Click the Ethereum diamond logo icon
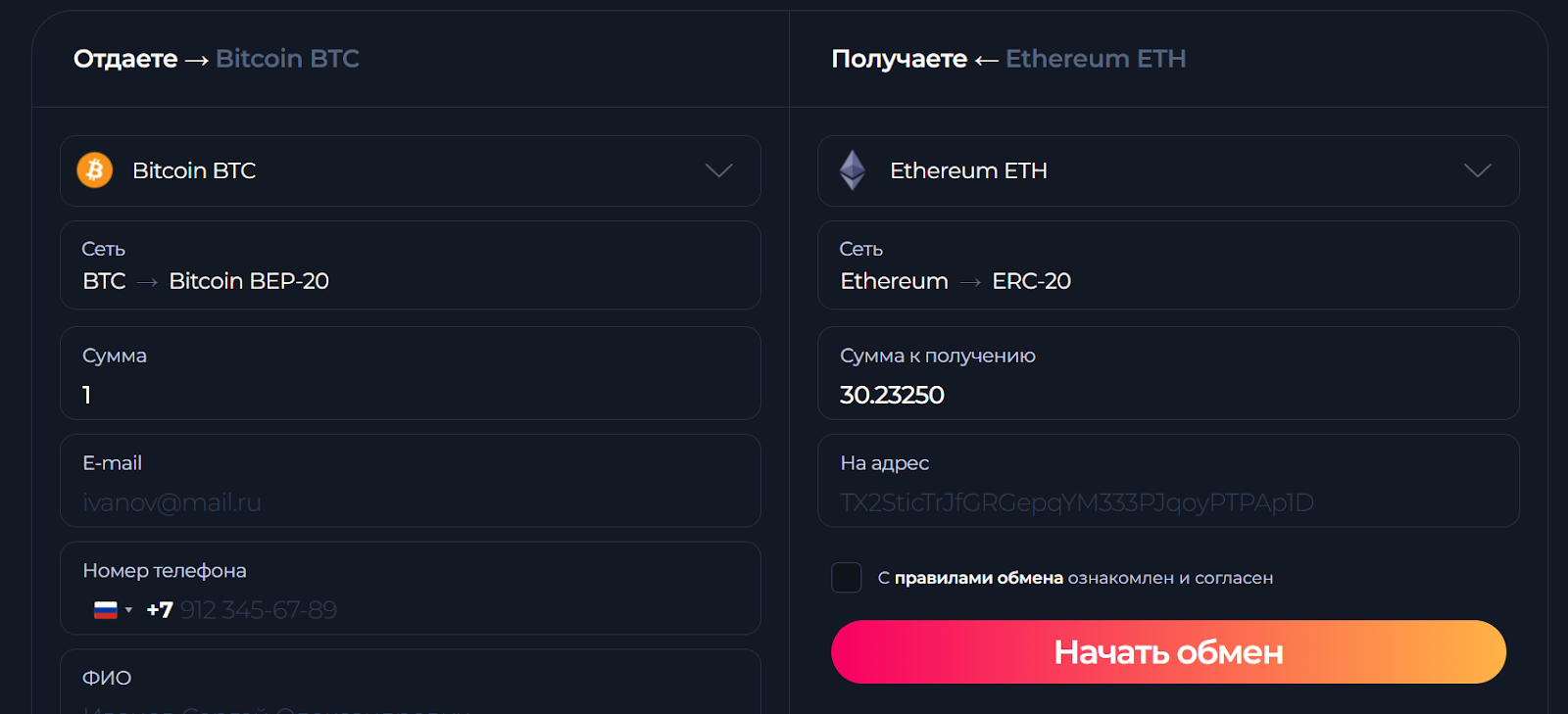Image resolution: width=1568 pixels, height=714 pixels. [853, 170]
